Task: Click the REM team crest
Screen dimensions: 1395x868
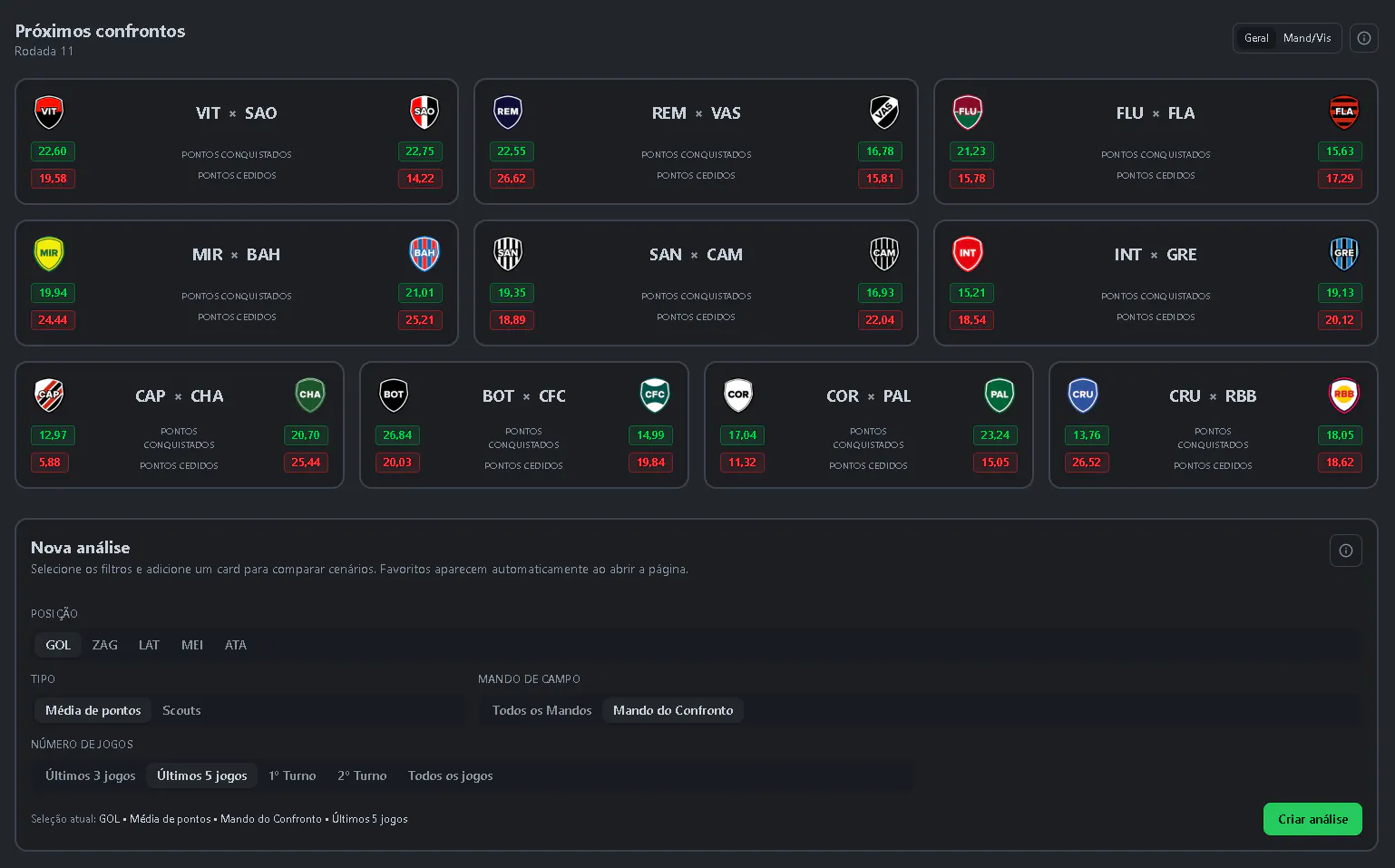Action: [508, 112]
